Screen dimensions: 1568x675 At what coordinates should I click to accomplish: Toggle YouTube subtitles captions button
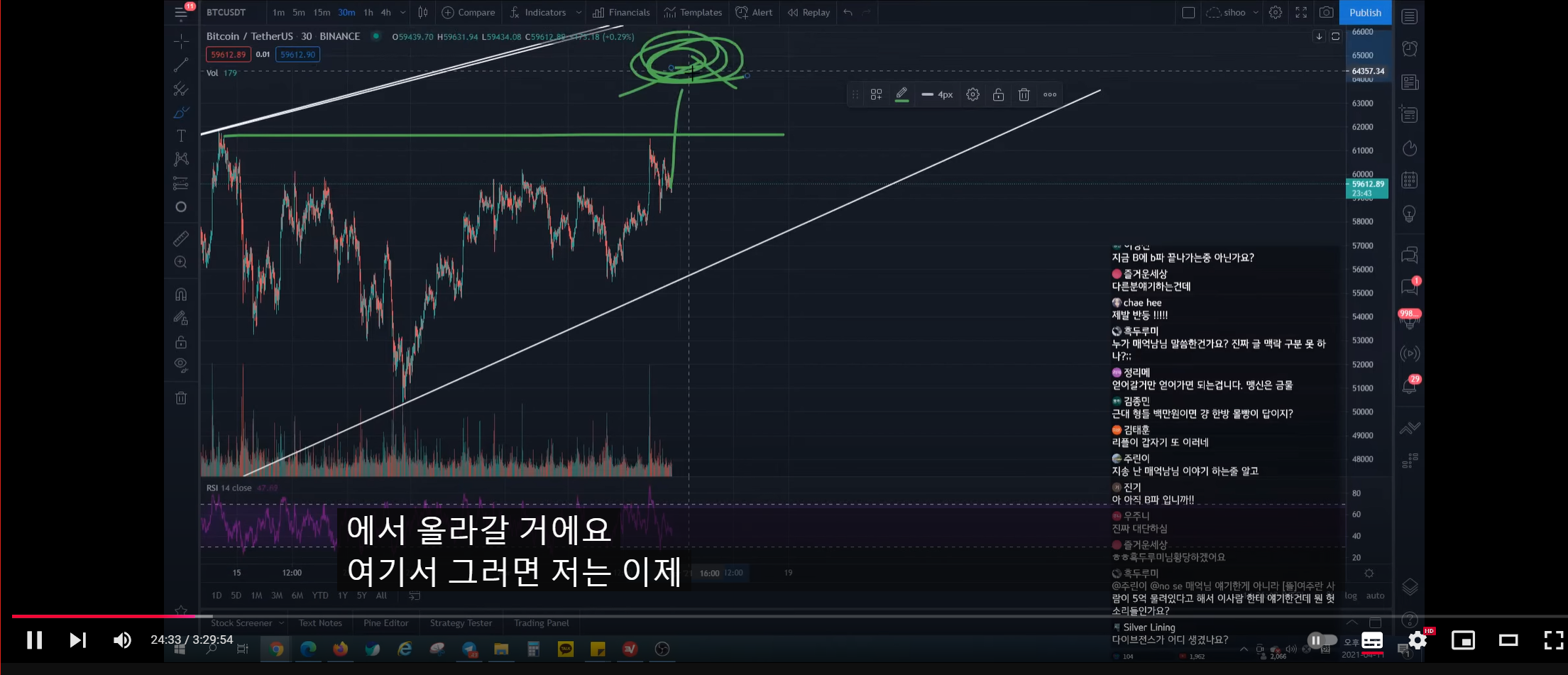(1372, 640)
